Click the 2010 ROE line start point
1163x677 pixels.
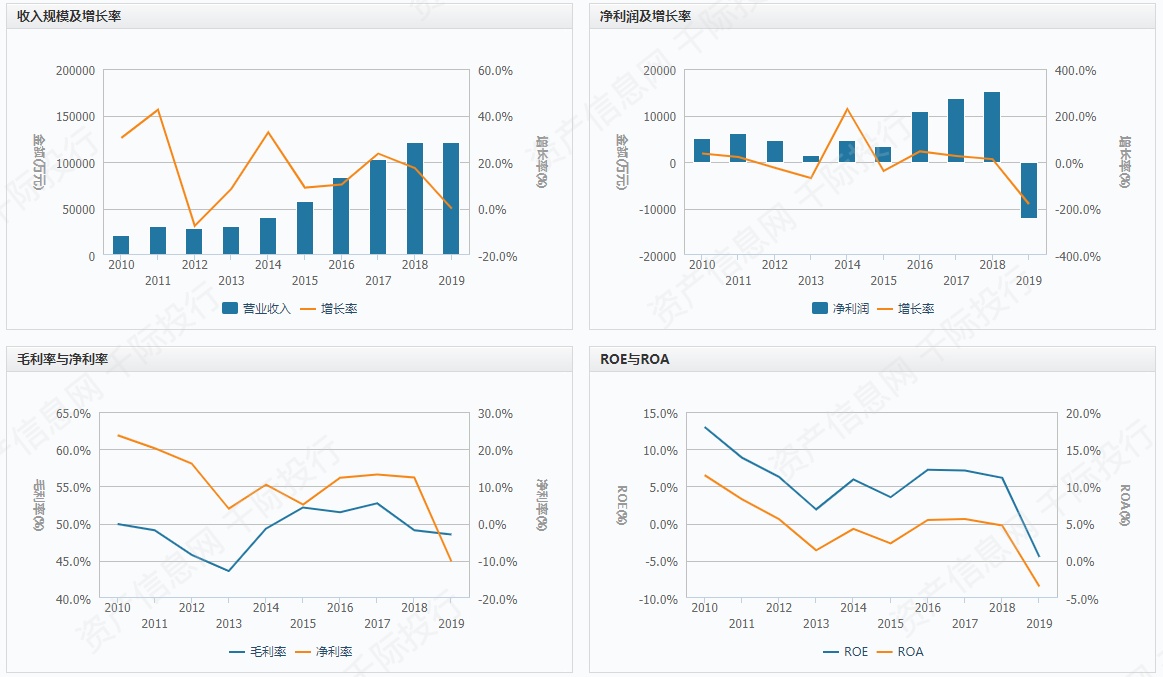(705, 427)
